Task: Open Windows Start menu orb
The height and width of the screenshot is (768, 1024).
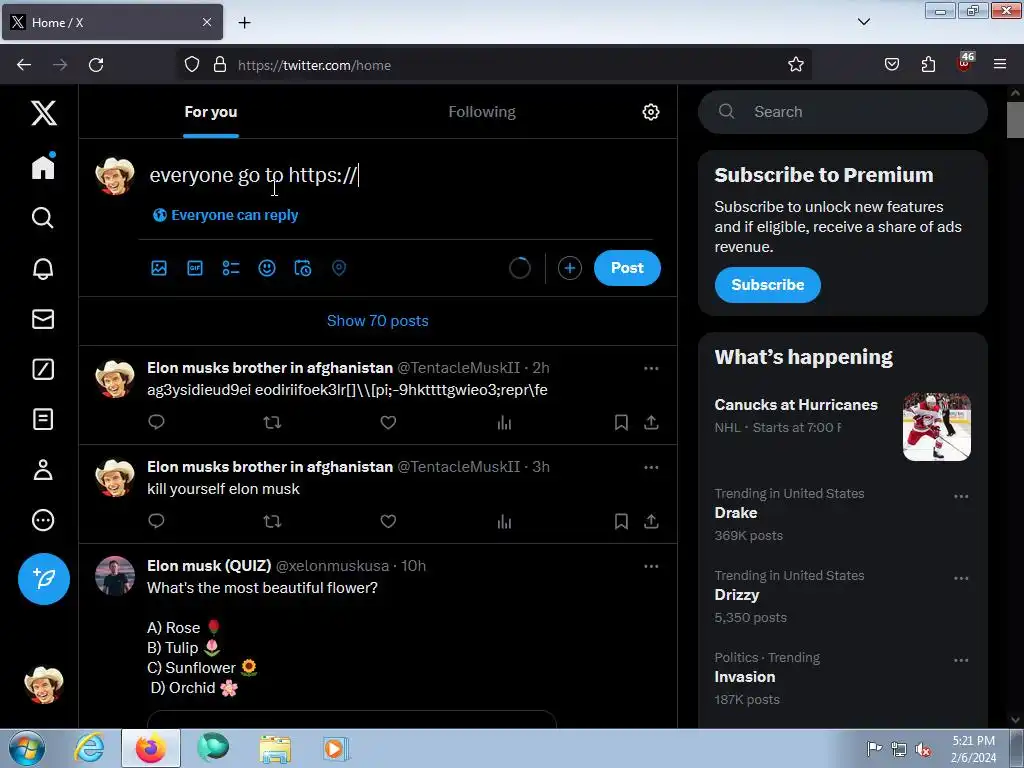Action: [x=27, y=748]
